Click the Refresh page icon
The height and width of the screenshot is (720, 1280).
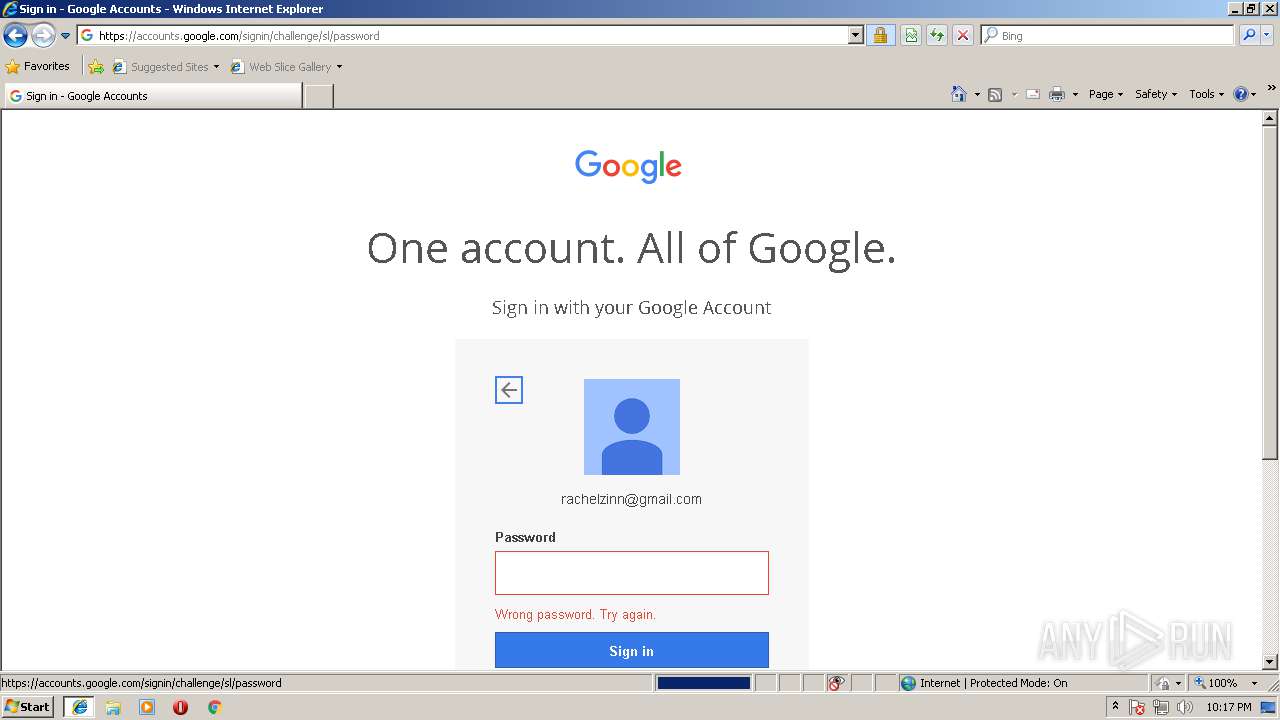(937, 35)
